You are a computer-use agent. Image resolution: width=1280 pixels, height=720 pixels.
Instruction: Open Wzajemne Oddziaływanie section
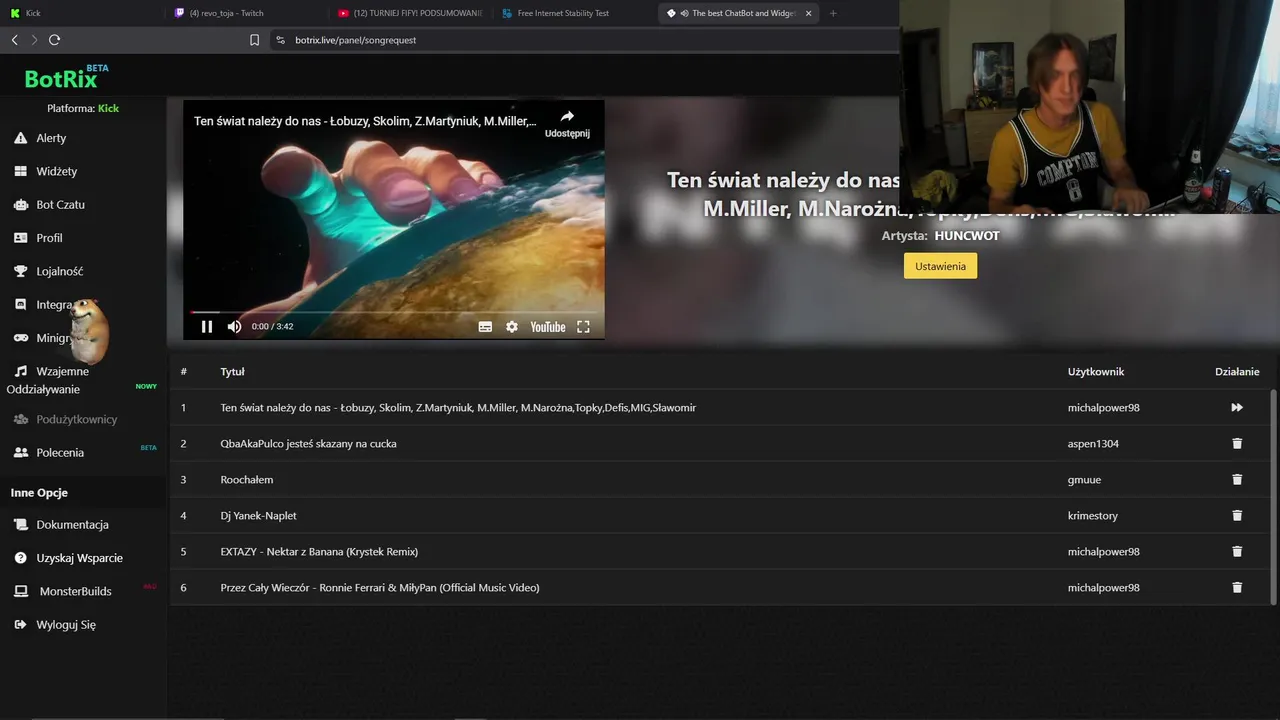(x=48, y=380)
